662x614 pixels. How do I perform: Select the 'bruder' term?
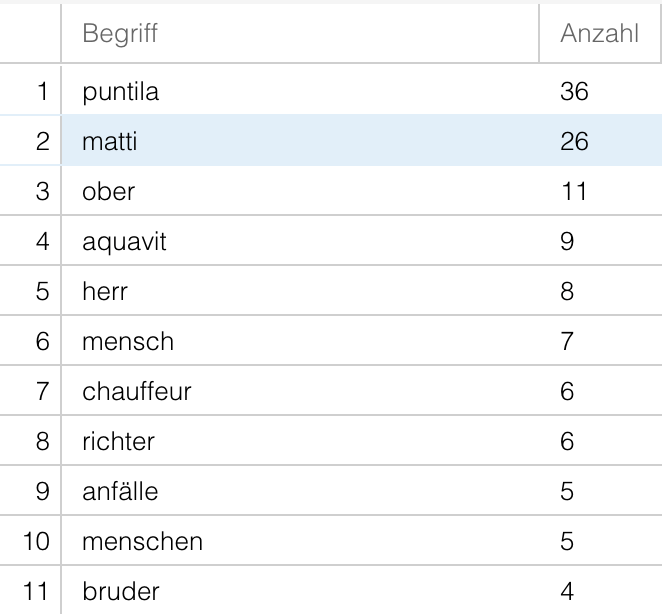pyautogui.click(x=120, y=592)
